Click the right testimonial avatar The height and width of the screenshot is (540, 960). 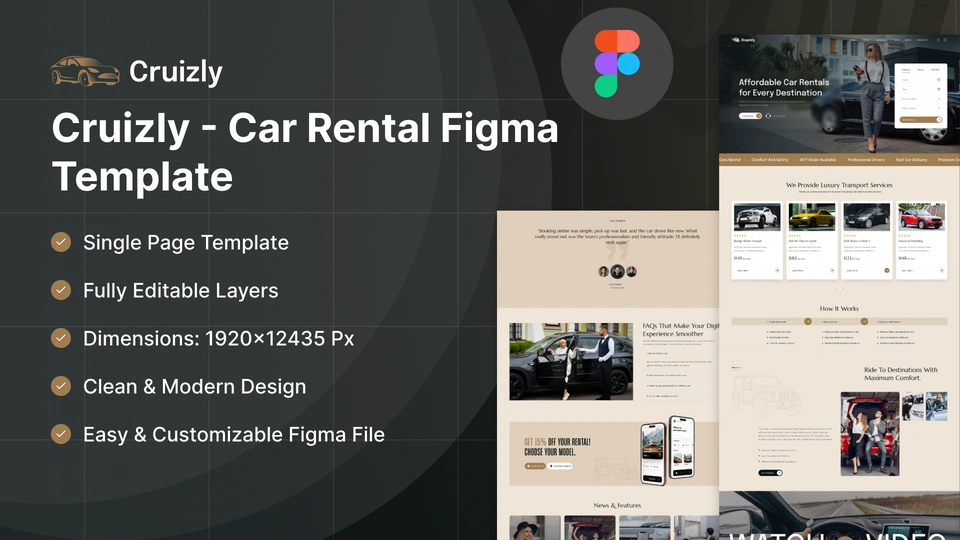tap(631, 271)
